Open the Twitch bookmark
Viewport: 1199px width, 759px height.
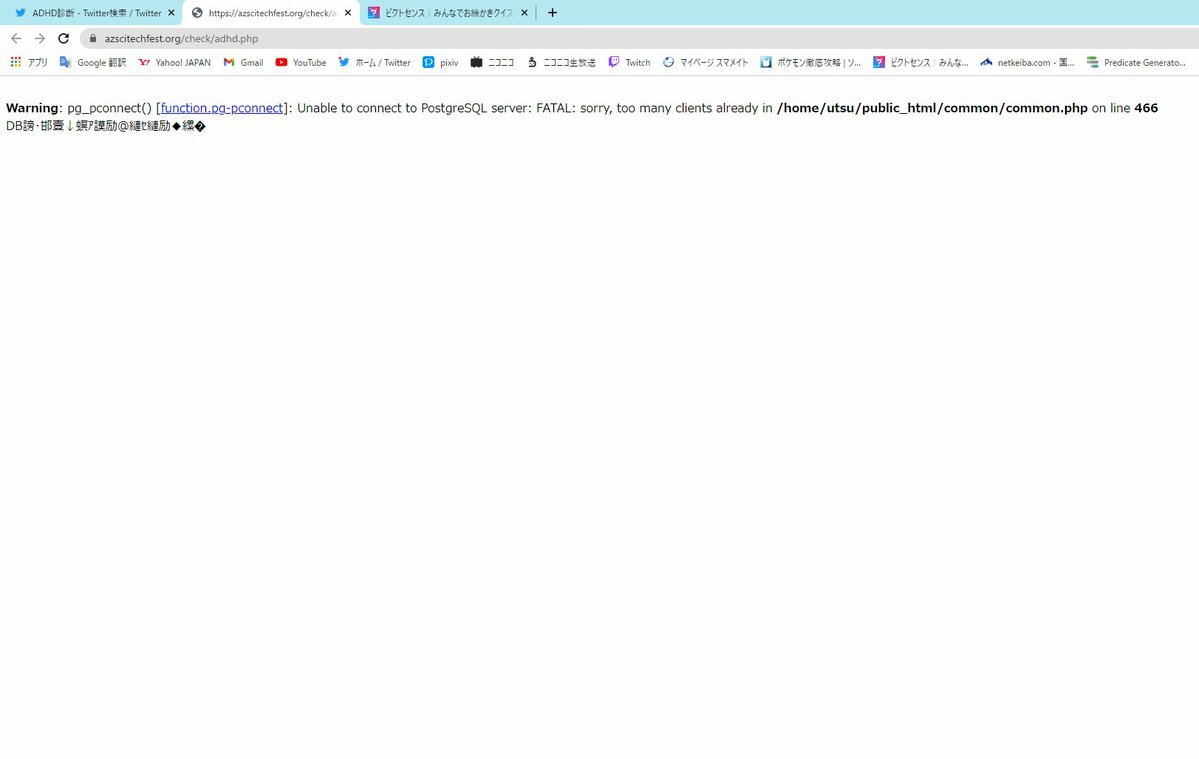coord(629,63)
